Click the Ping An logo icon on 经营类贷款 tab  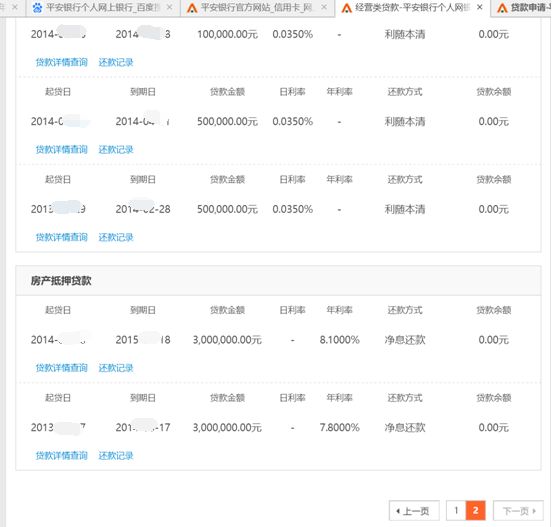point(347,8)
